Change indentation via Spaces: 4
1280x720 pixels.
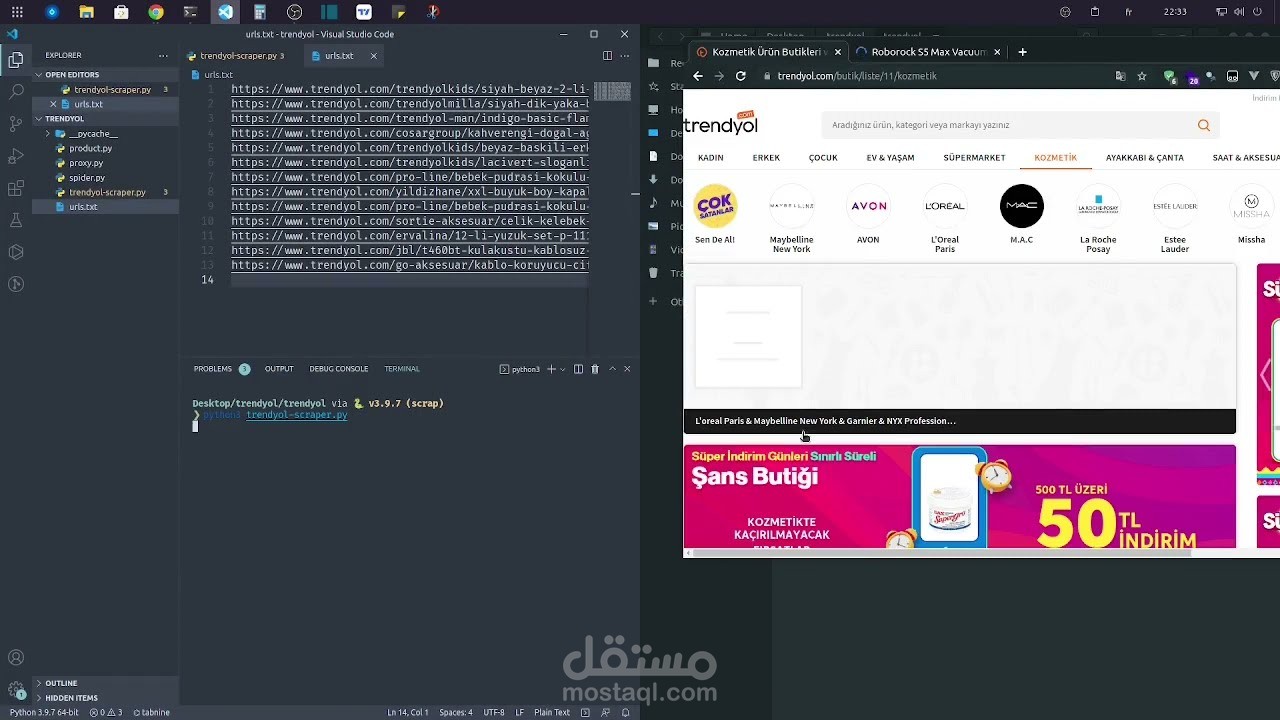[x=456, y=713]
